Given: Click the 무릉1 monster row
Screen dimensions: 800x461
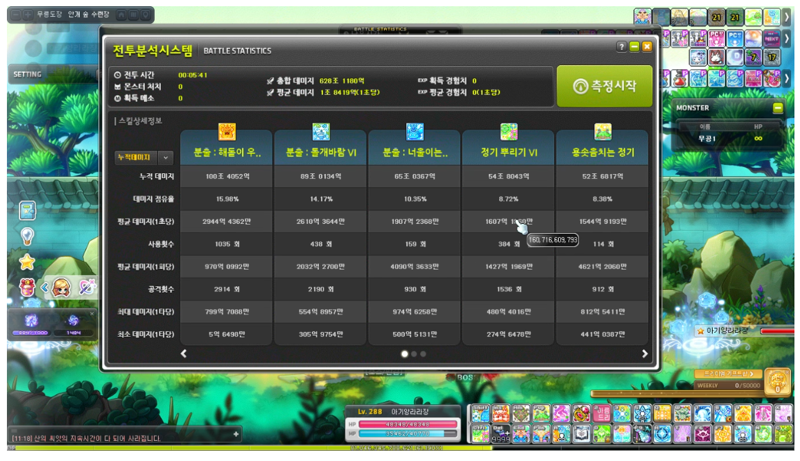Looking at the screenshot, I should [731, 139].
